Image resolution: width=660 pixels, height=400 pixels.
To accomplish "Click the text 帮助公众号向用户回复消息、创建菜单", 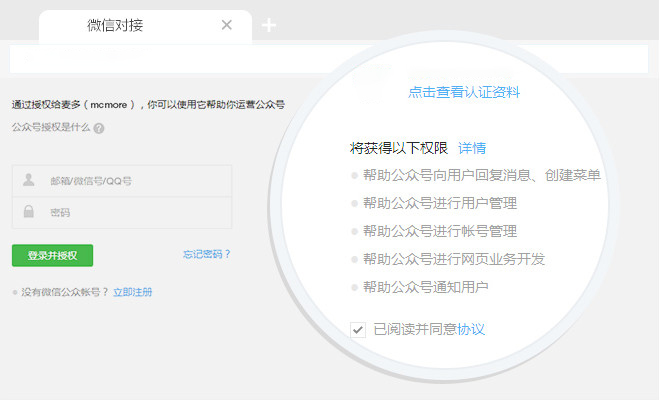I will [x=482, y=175].
